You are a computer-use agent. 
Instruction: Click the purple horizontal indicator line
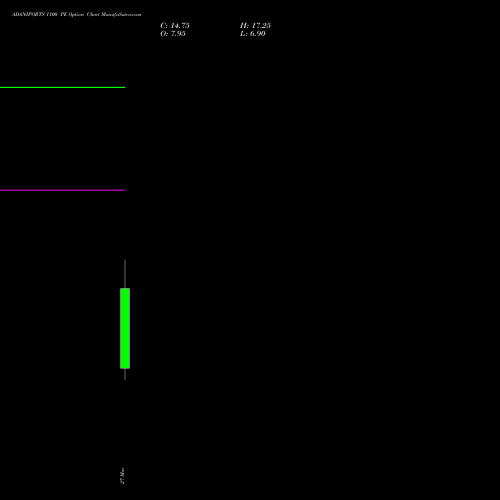pos(62,190)
